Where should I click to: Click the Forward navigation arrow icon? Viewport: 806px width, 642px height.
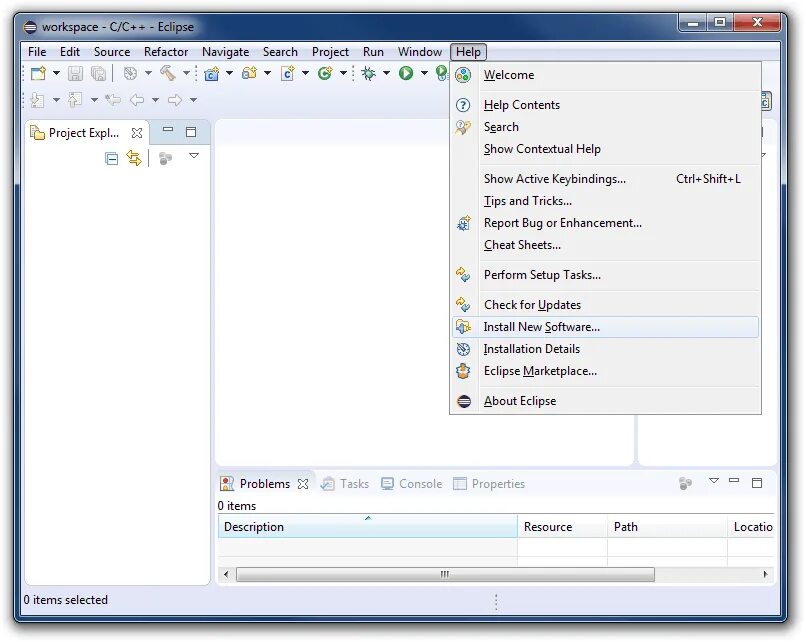click(175, 100)
